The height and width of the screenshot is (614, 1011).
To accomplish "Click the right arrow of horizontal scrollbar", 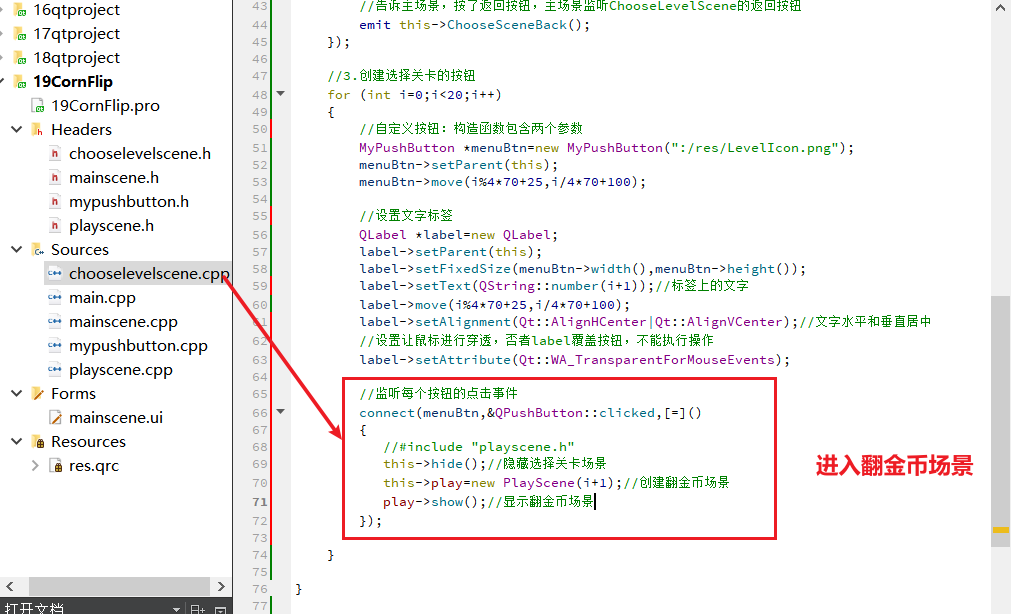I will pos(222,587).
